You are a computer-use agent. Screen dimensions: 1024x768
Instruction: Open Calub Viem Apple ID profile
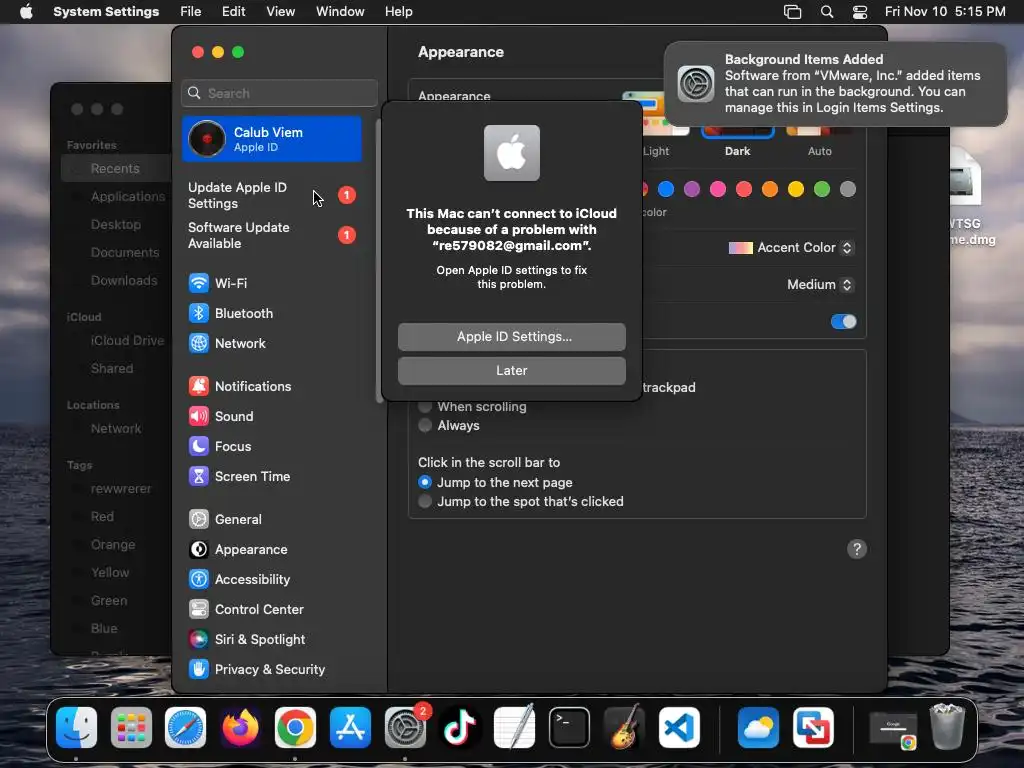[272, 139]
